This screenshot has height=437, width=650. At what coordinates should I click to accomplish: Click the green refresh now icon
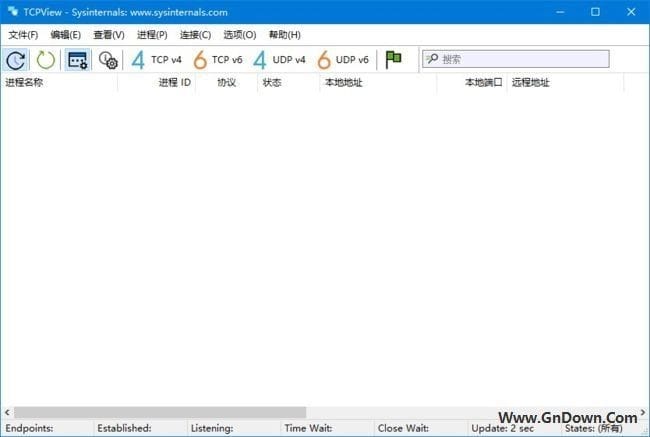[45, 60]
